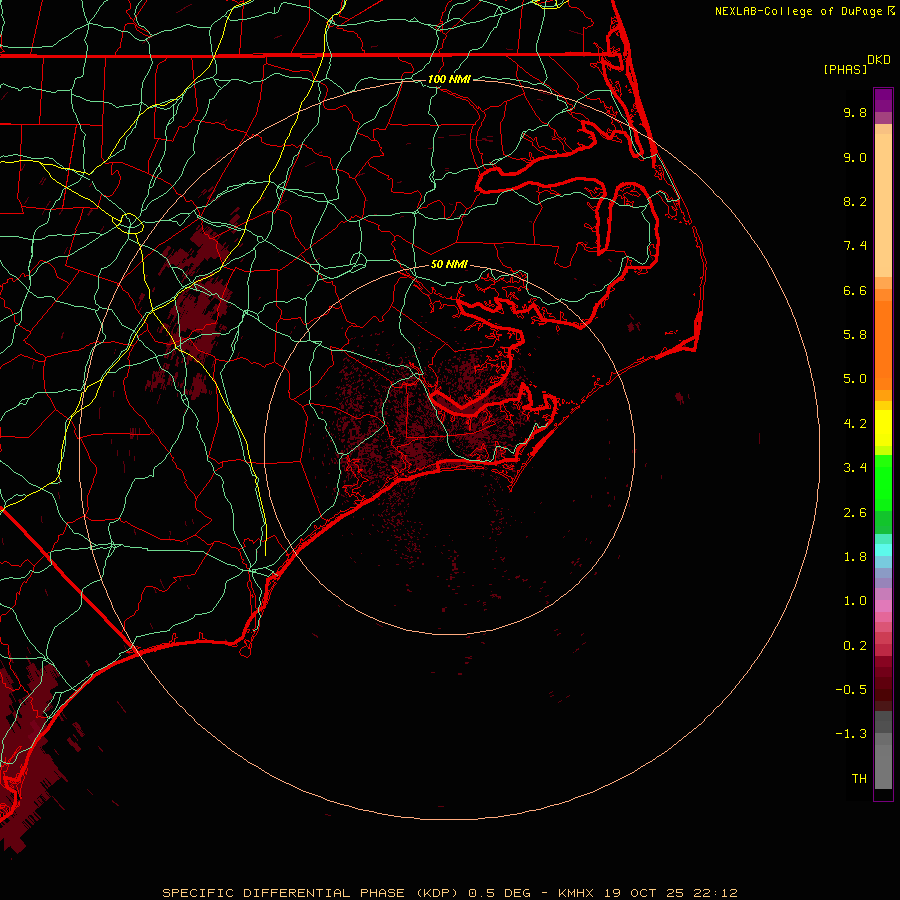Screen dimensions: 900x900
Task: Select the 2.6 color scale value
Action: pyautogui.click(x=855, y=513)
